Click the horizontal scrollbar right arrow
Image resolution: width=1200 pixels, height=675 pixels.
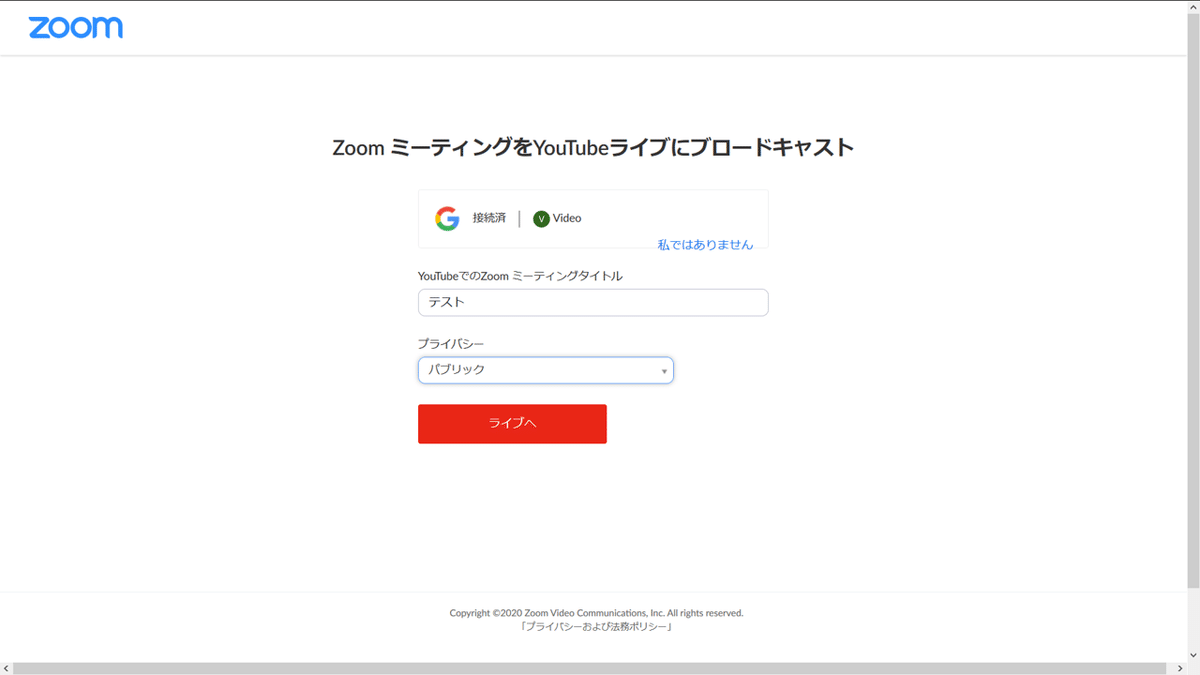click(x=1181, y=668)
